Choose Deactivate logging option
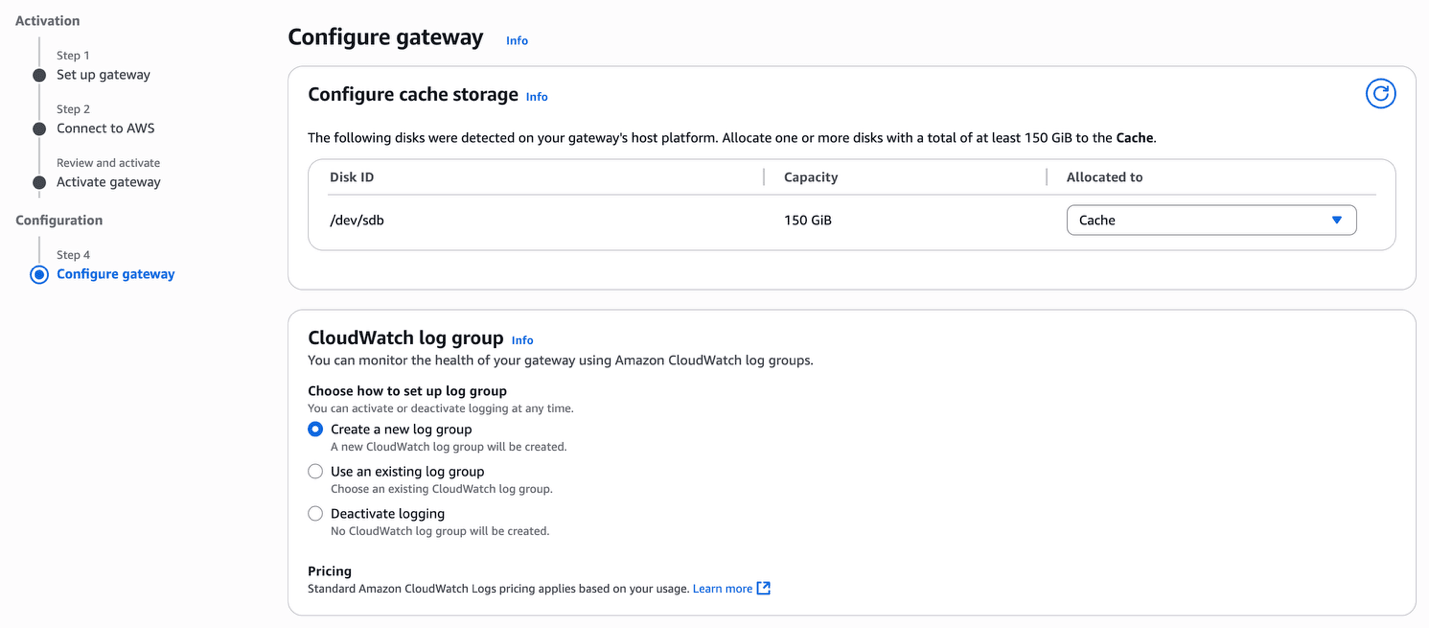 pos(315,513)
